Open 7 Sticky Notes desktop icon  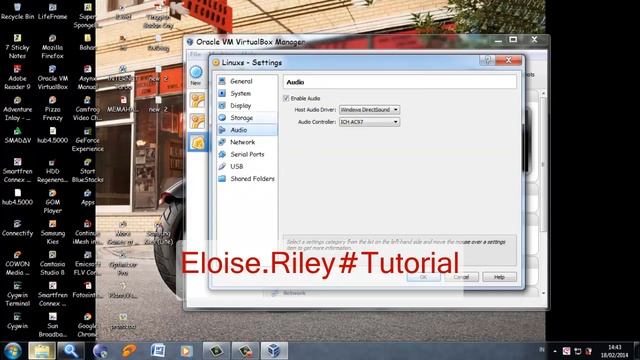point(17,47)
